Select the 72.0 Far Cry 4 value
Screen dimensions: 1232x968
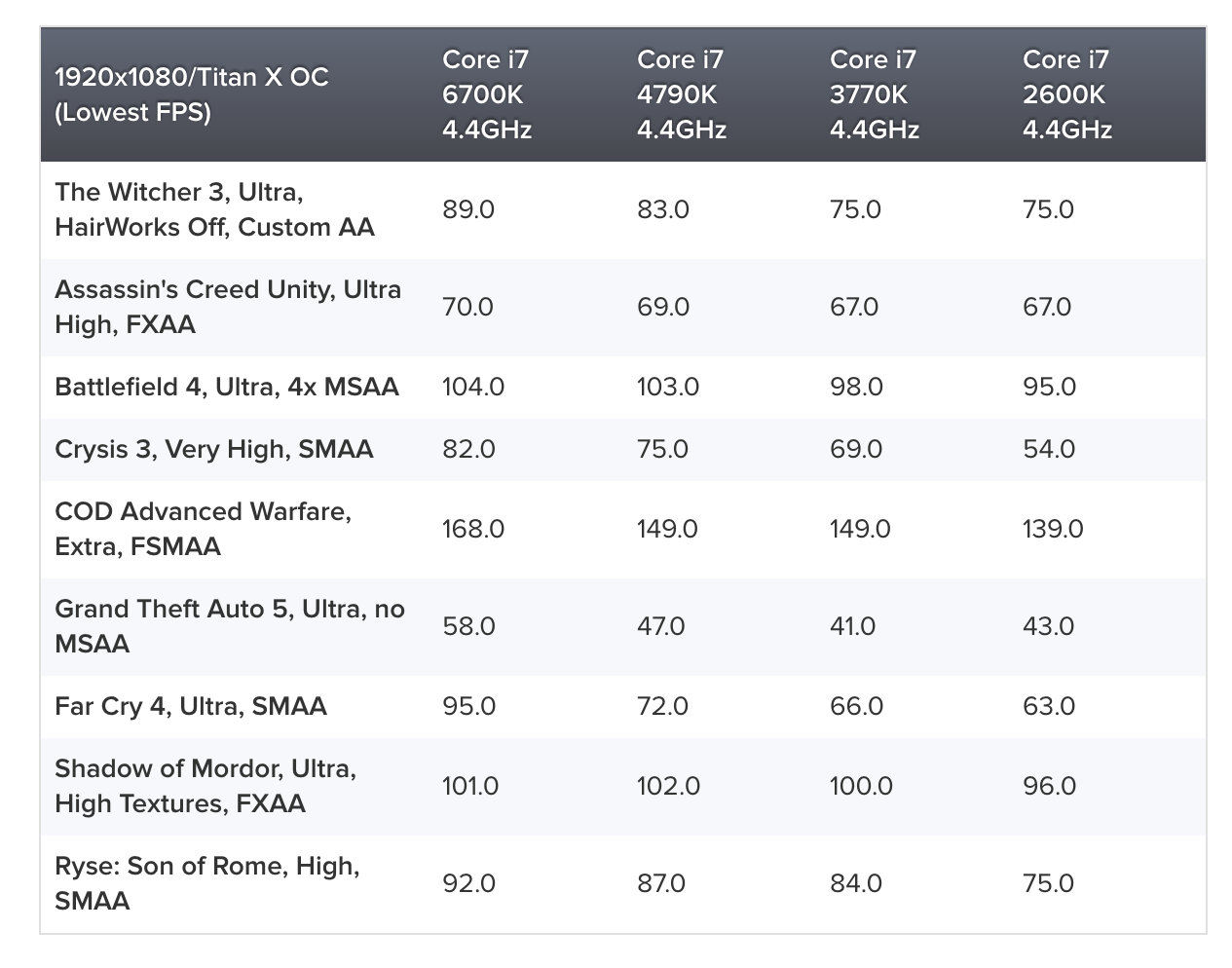[x=662, y=706]
